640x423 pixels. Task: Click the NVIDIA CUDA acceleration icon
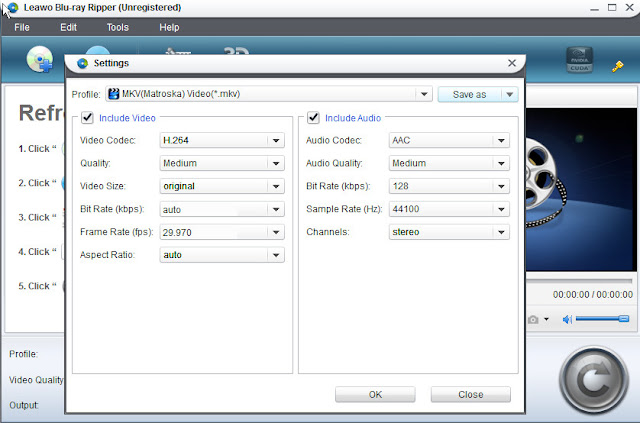(579, 60)
